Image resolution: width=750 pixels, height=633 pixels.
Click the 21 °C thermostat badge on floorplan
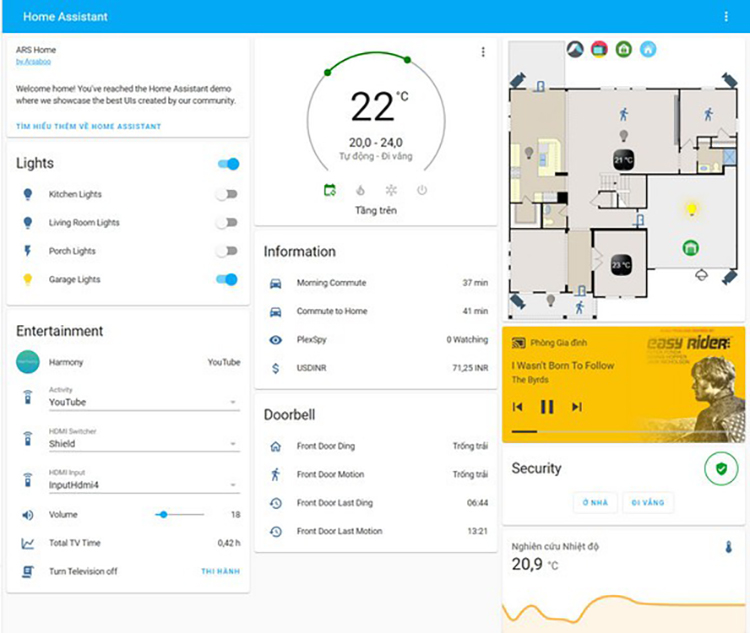tap(623, 159)
